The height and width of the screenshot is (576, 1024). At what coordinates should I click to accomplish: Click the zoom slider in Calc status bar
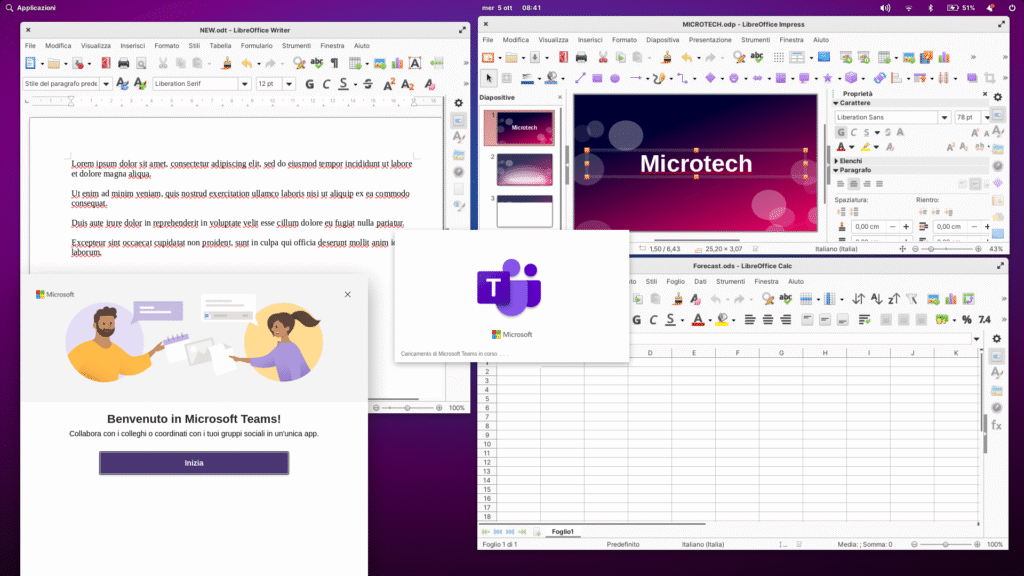pos(946,544)
